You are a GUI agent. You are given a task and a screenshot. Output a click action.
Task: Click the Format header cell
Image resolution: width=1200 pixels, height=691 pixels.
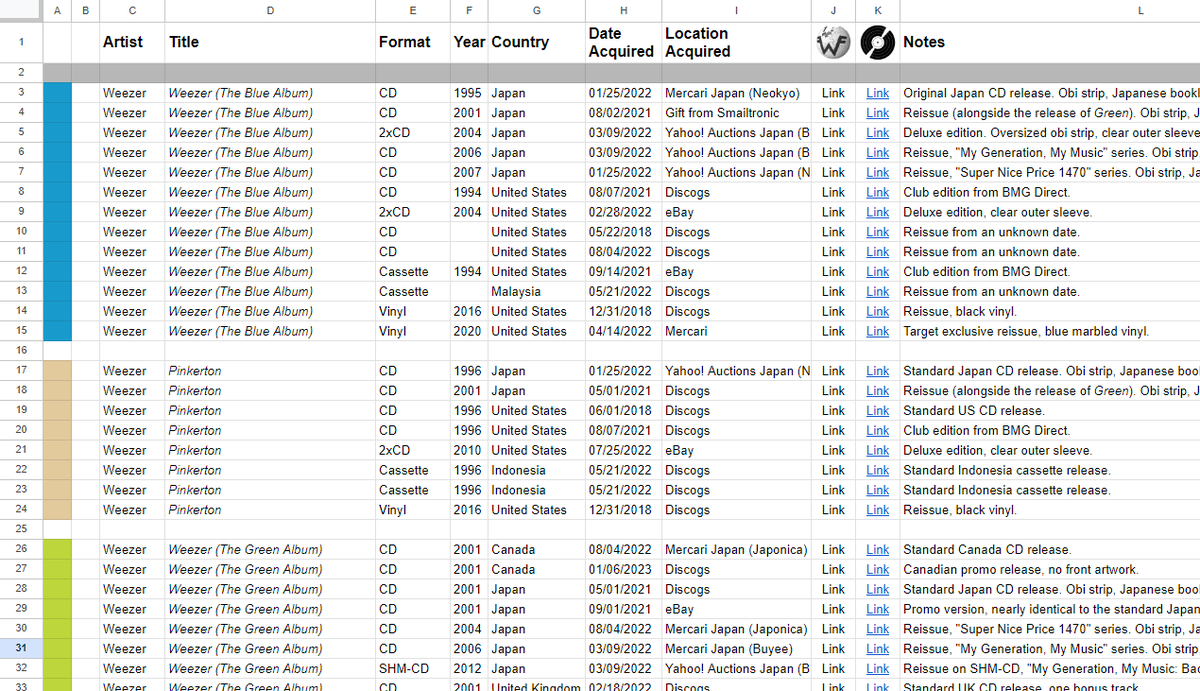[x=413, y=42]
